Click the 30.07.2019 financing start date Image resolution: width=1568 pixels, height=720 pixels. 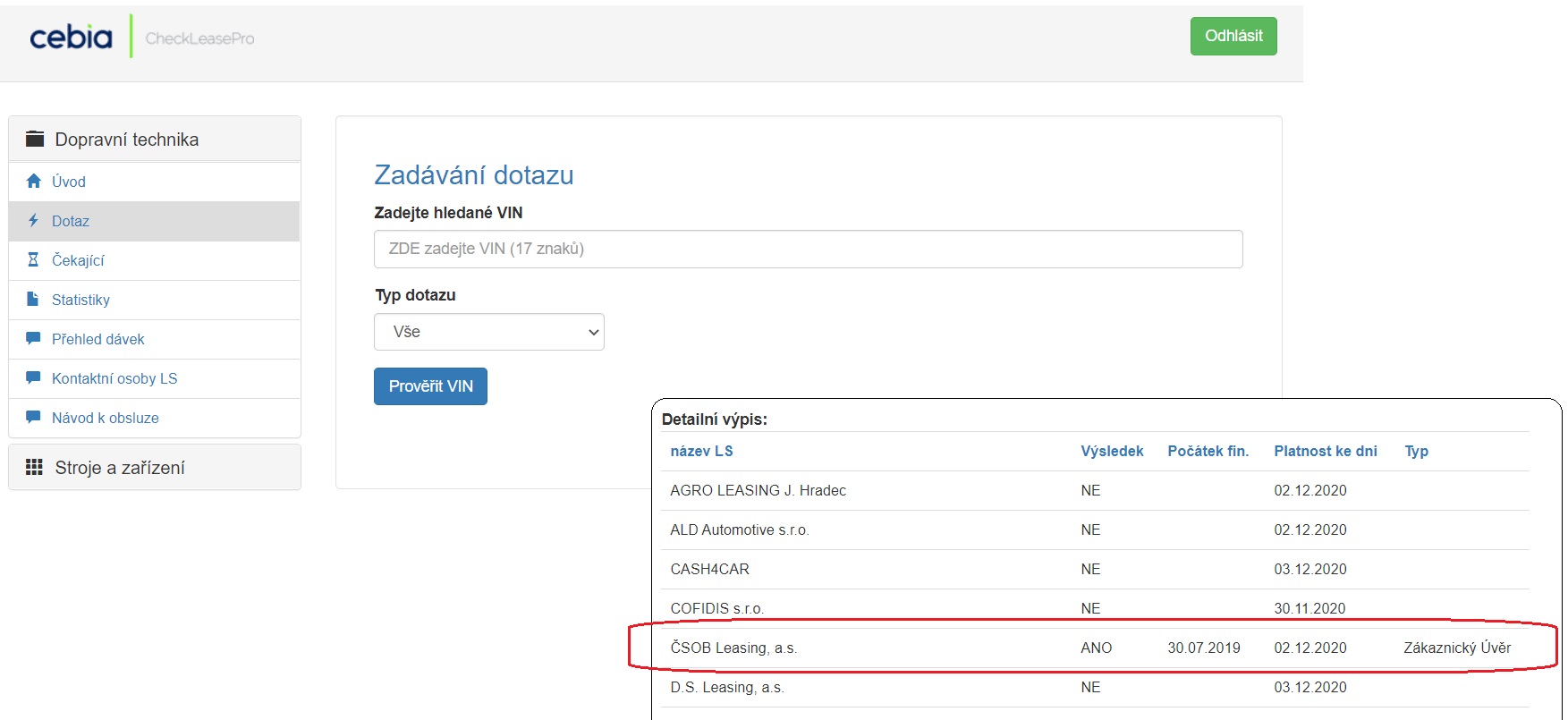coord(1203,648)
